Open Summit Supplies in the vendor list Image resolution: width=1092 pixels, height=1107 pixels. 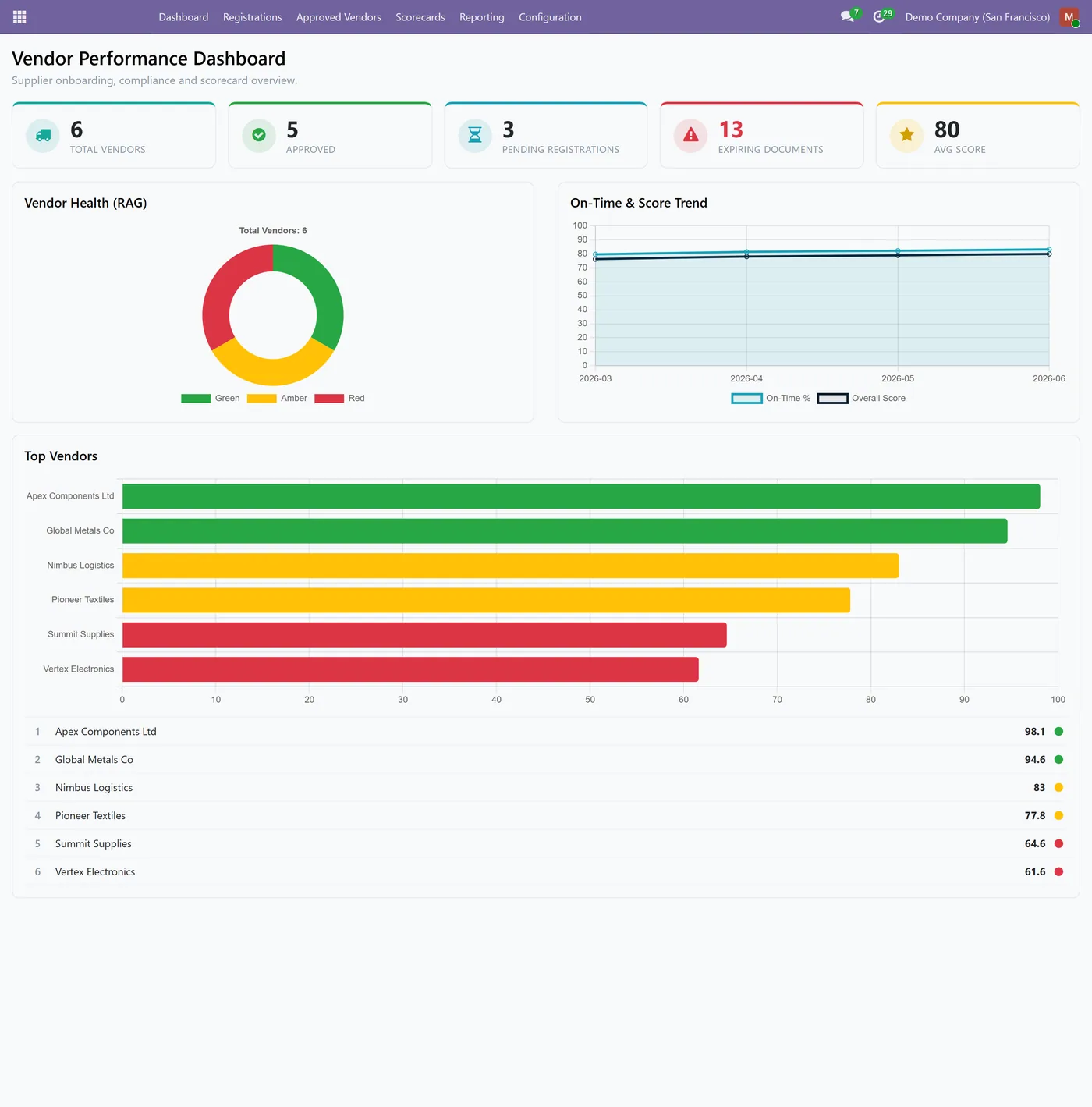tap(546, 843)
